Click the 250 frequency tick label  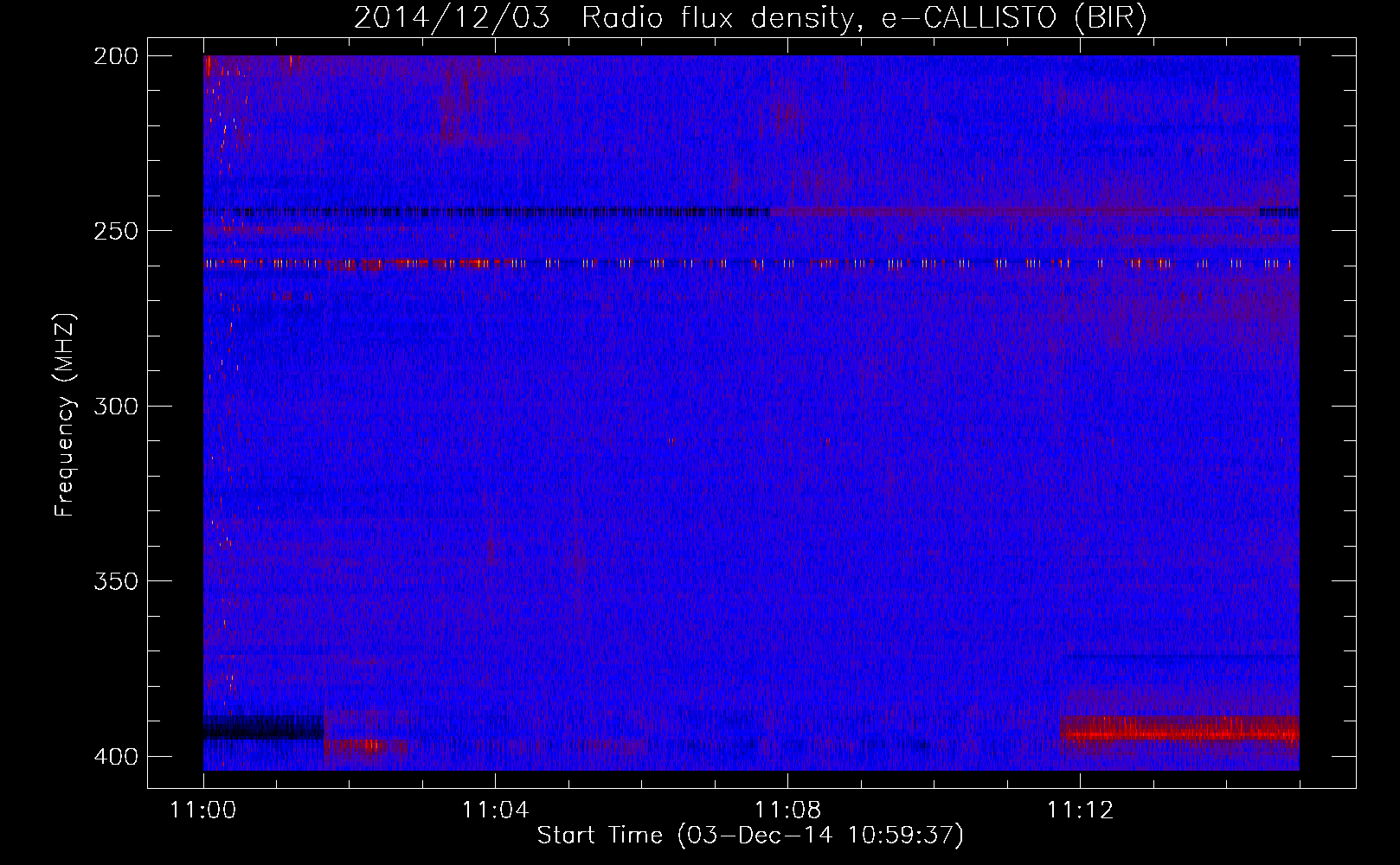[x=116, y=231]
